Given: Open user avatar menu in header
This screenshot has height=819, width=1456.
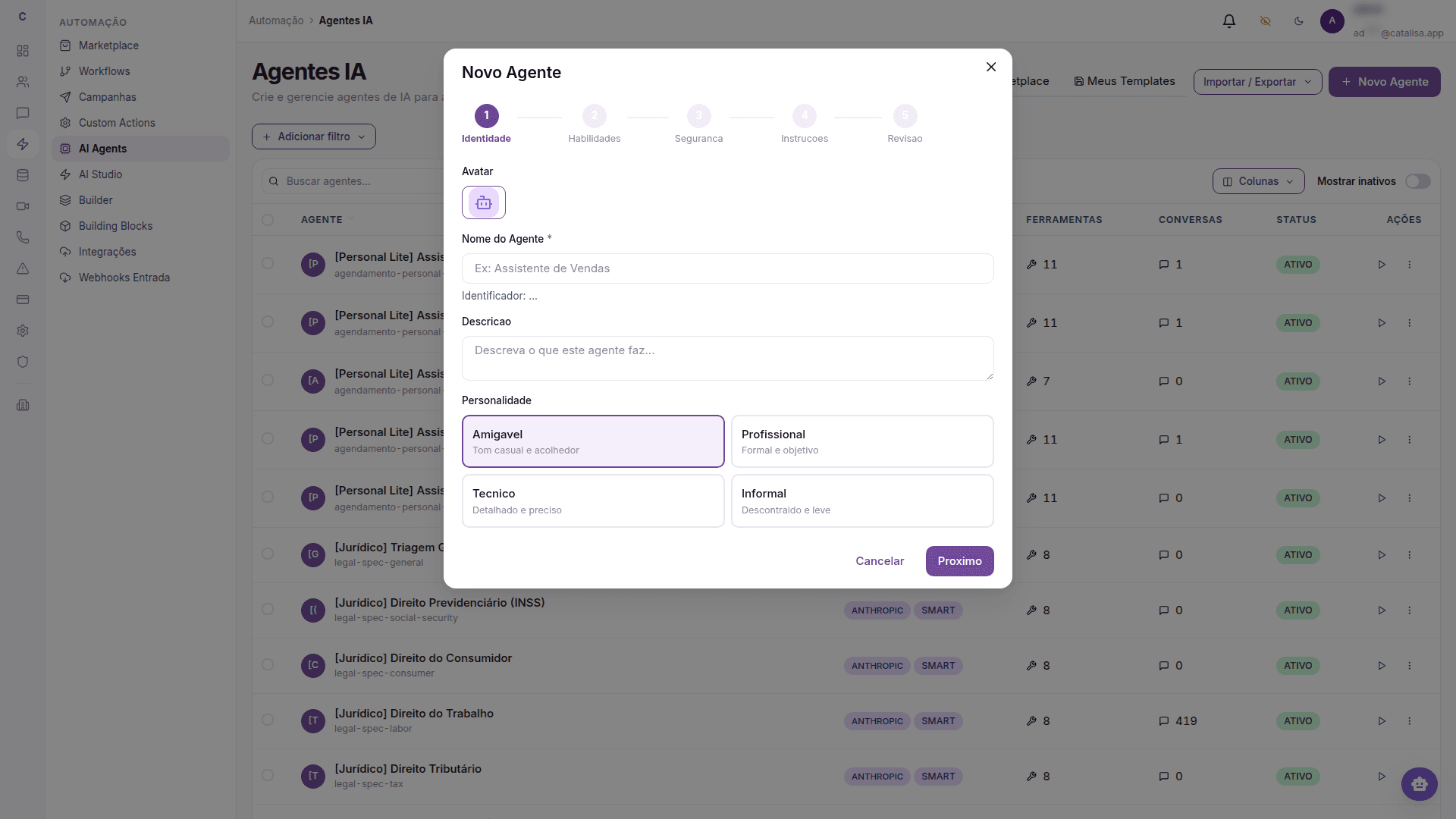Looking at the screenshot, I should [1332, 21].
